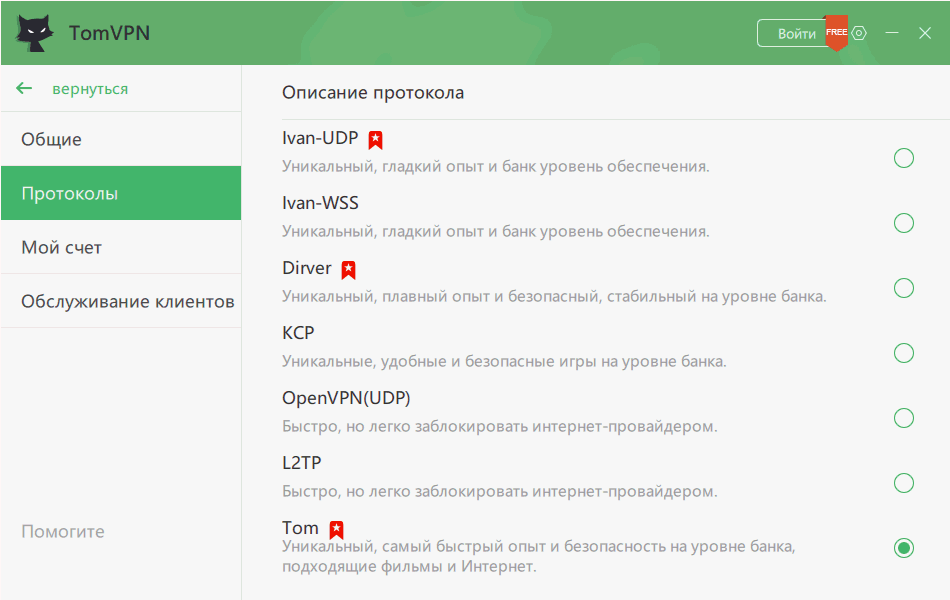Click the red star badge next to Ivan-UDP
This screenshot has height=600, width=950.
point(376,139)
